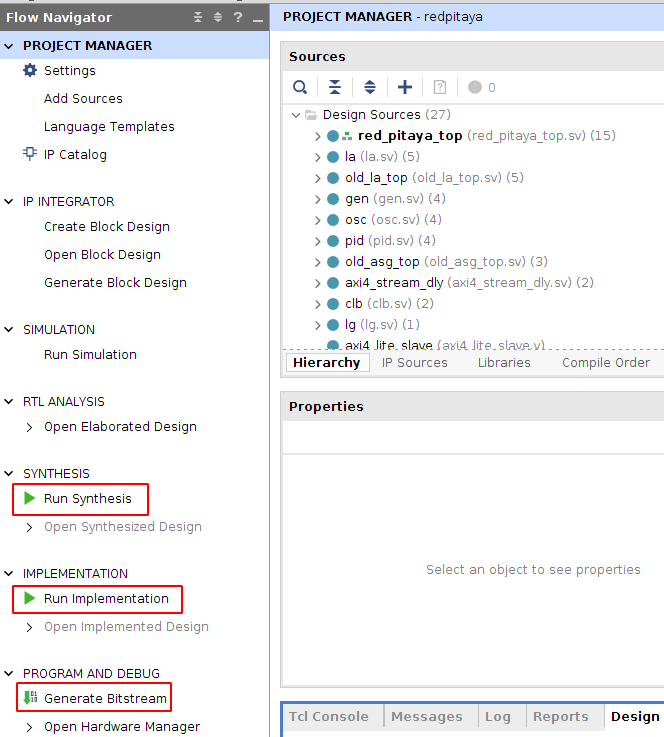Click Run Simulation
The height and width of the screenshot is (737, 664).
click(x=90, y=354)
